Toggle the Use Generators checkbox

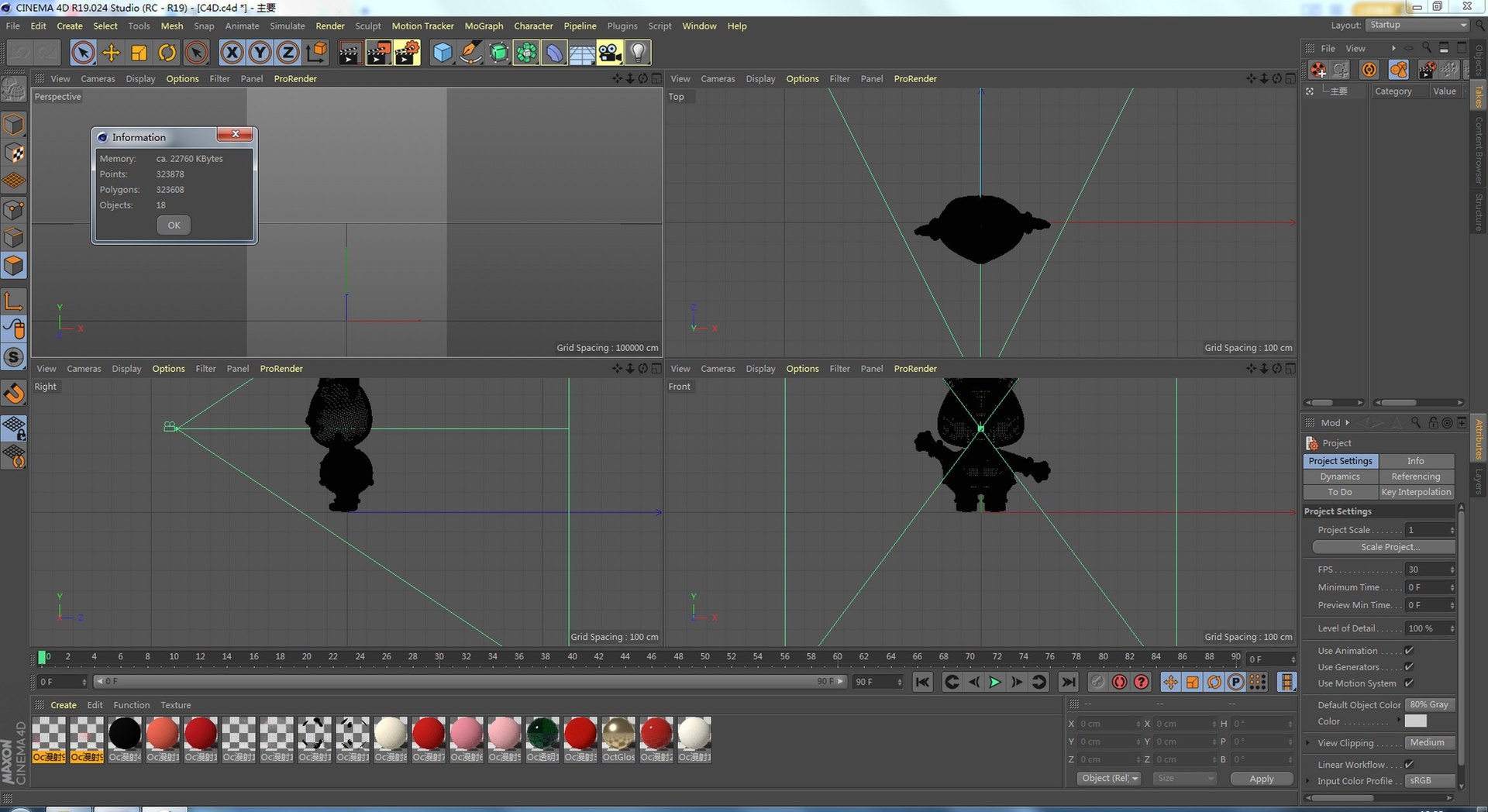coord(1409,667)
